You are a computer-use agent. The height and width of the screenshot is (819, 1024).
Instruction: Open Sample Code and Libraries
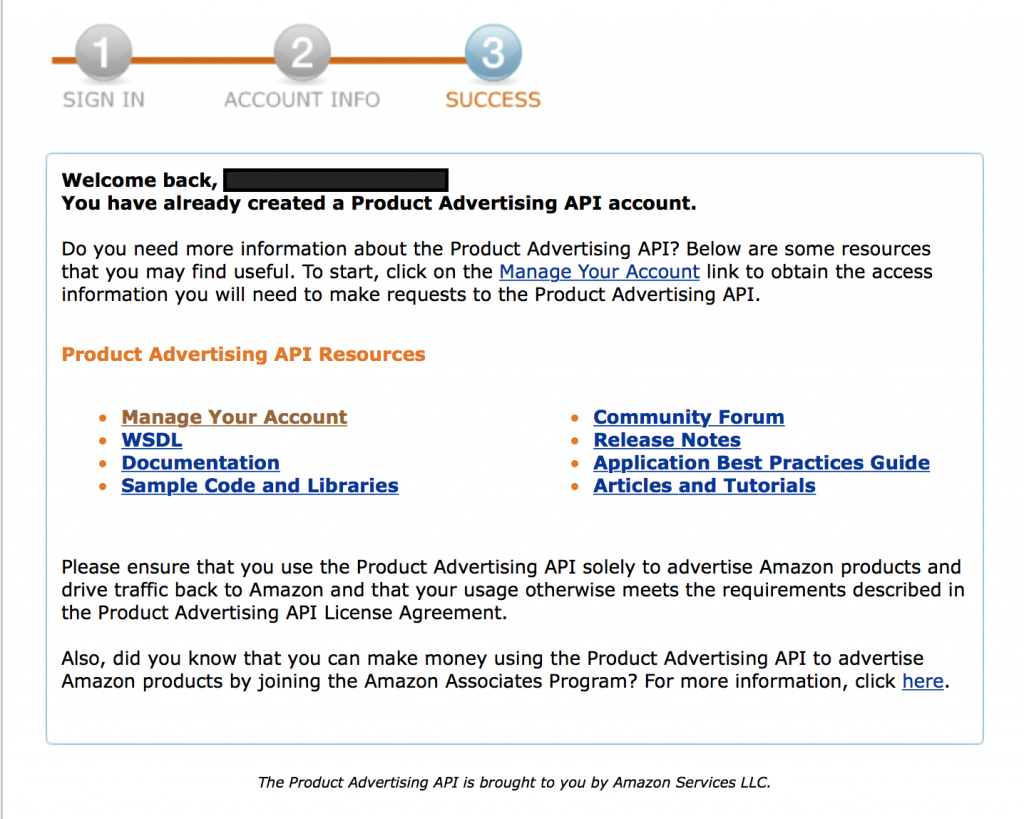click(x=260, y=486)
